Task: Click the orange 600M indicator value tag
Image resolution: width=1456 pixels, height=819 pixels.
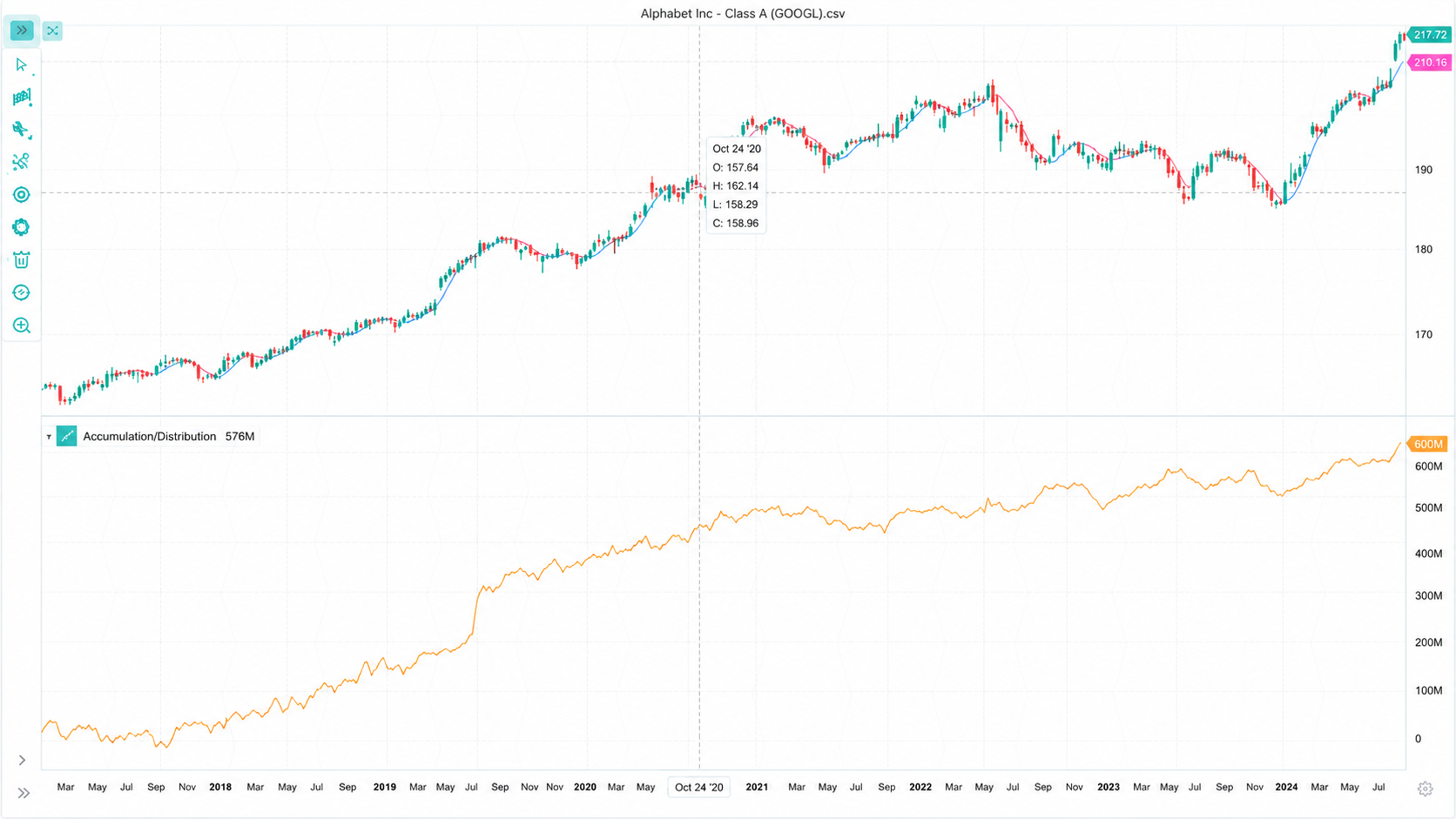Action: 1428,444
